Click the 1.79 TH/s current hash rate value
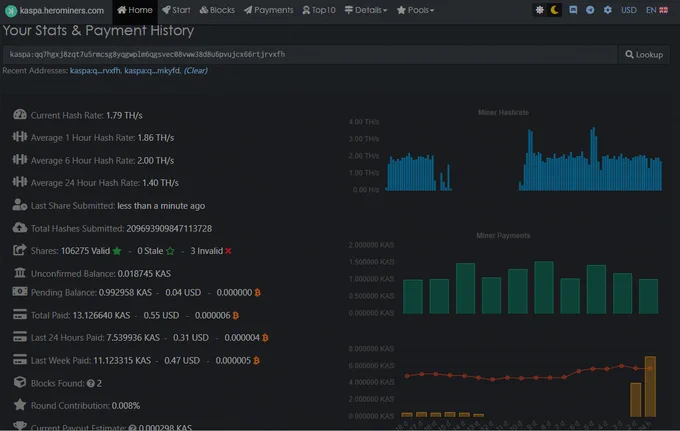The height and width of the screenshot is (431, 680). [x=124, y=116]
